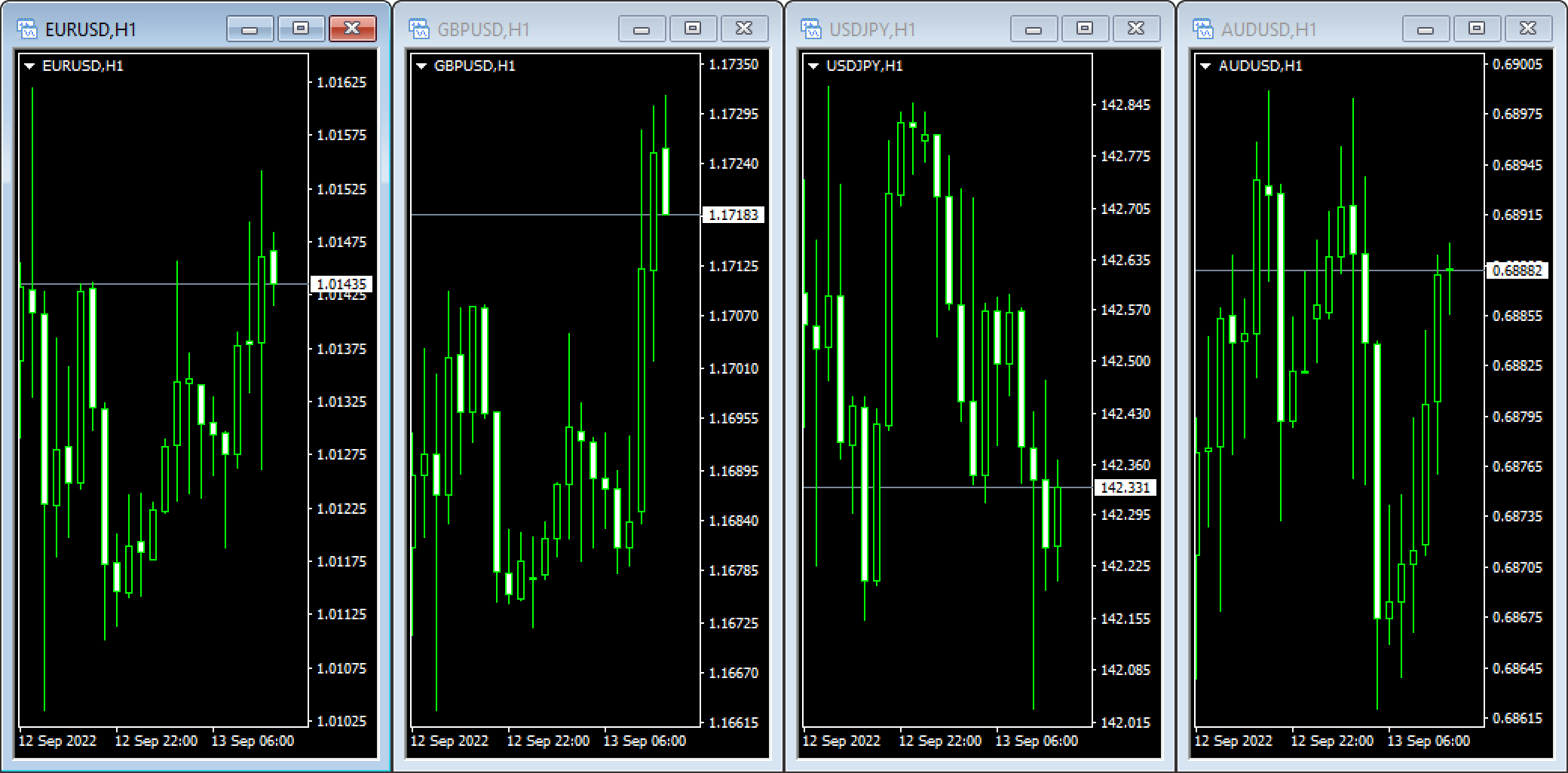The height and width of the screenshot is (773, 1568).
Task: Minimize the GBPUSD,H1 window
Action: pyautogui.click(x=642, y=29)
